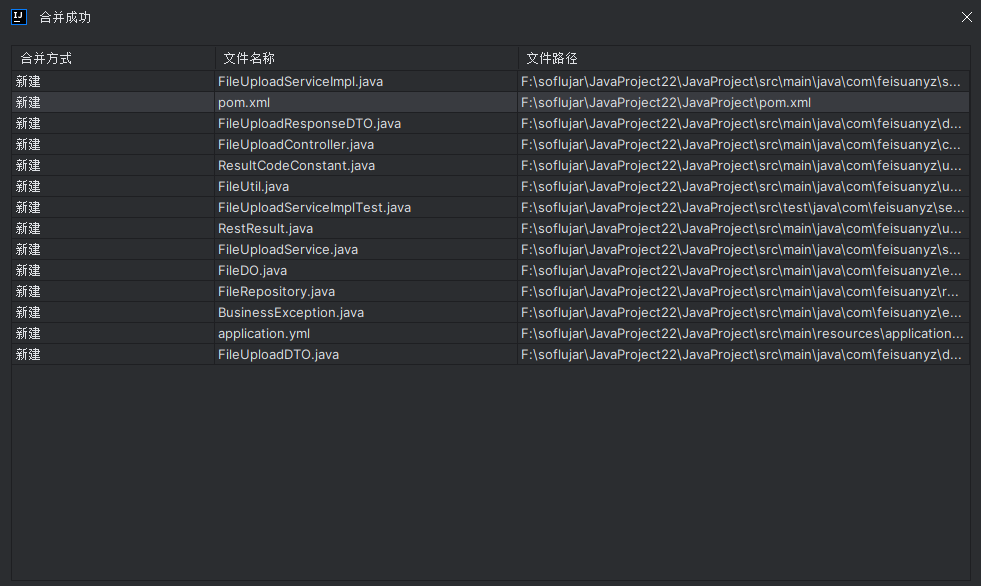The height and width of the screenshot is (586, 981).
Task: Pick the ResultCodeConstant.java row
Action: point(296,165)
